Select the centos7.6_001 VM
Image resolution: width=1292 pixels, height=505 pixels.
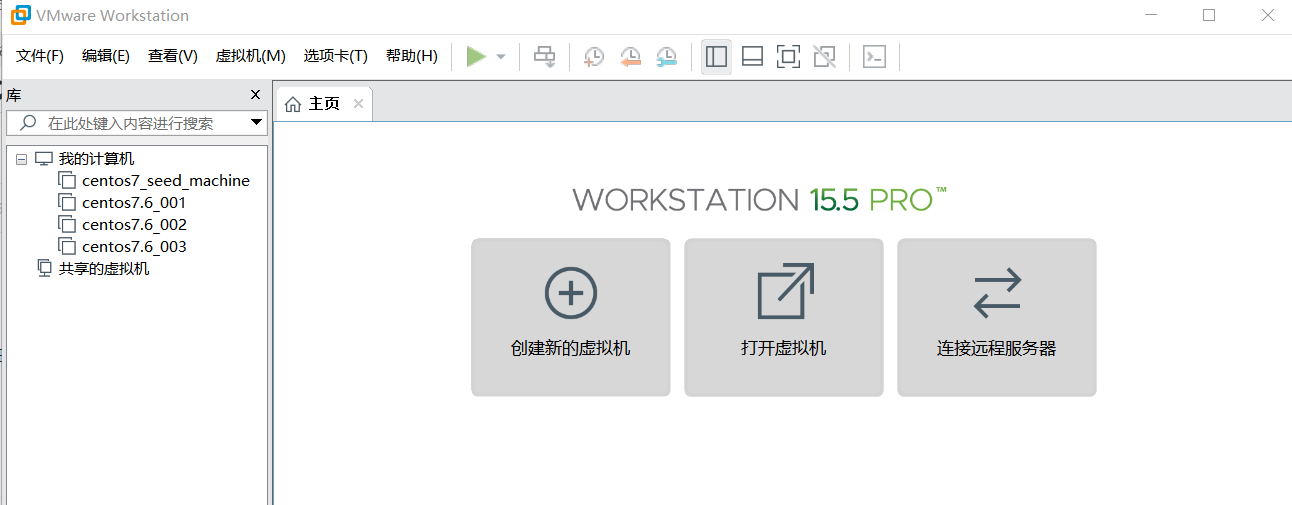(134, 203)
